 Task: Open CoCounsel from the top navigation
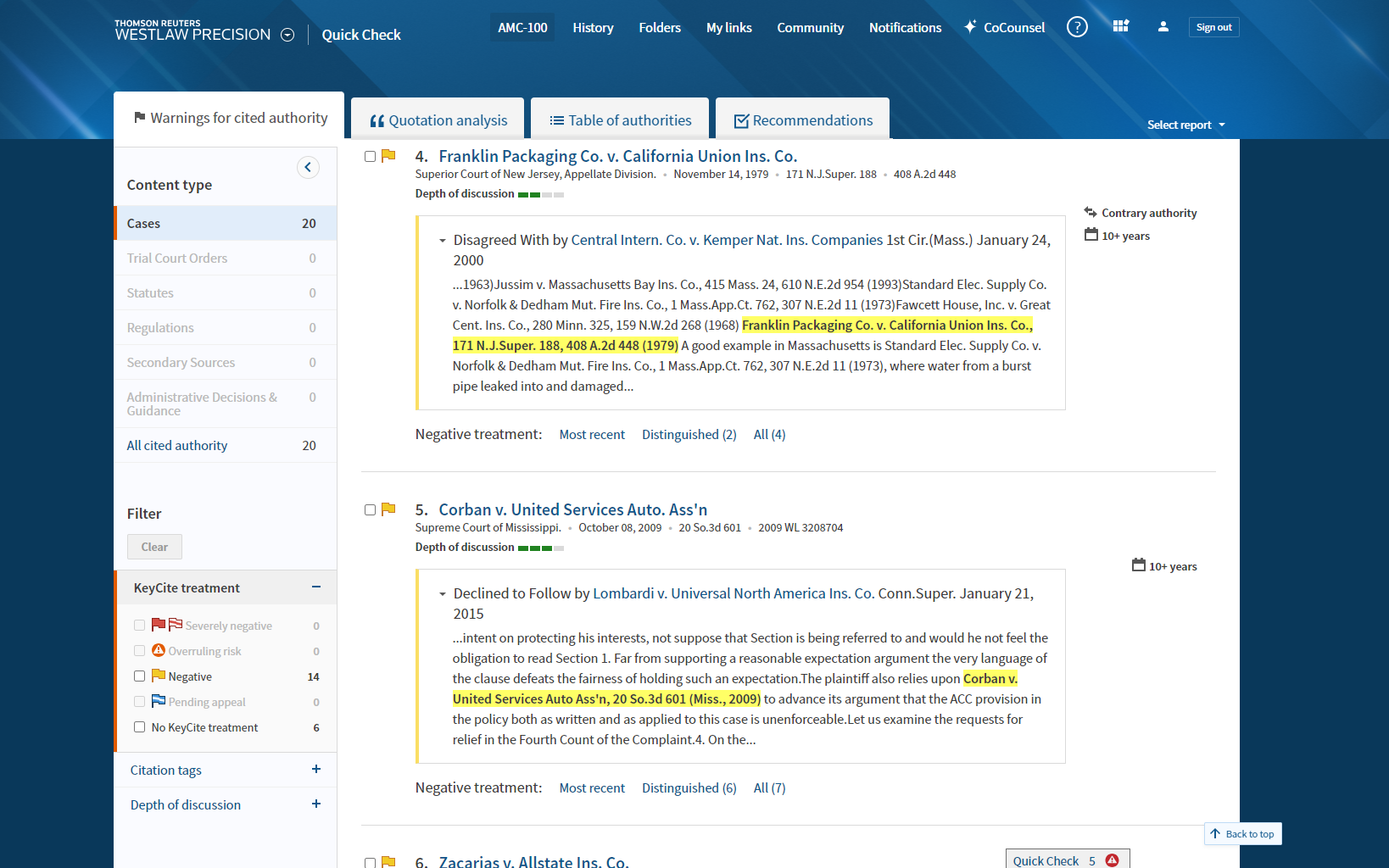(x=1004, y=27)
